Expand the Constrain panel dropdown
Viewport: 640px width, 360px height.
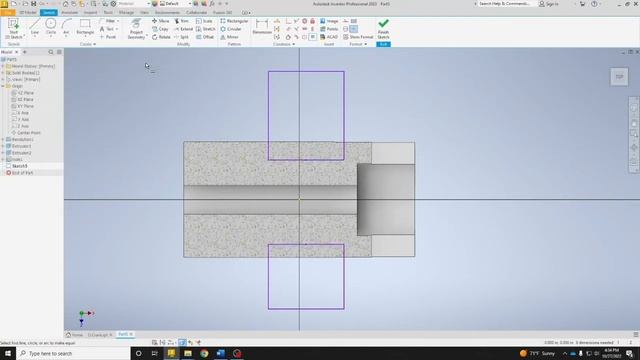tap(284, 44)
